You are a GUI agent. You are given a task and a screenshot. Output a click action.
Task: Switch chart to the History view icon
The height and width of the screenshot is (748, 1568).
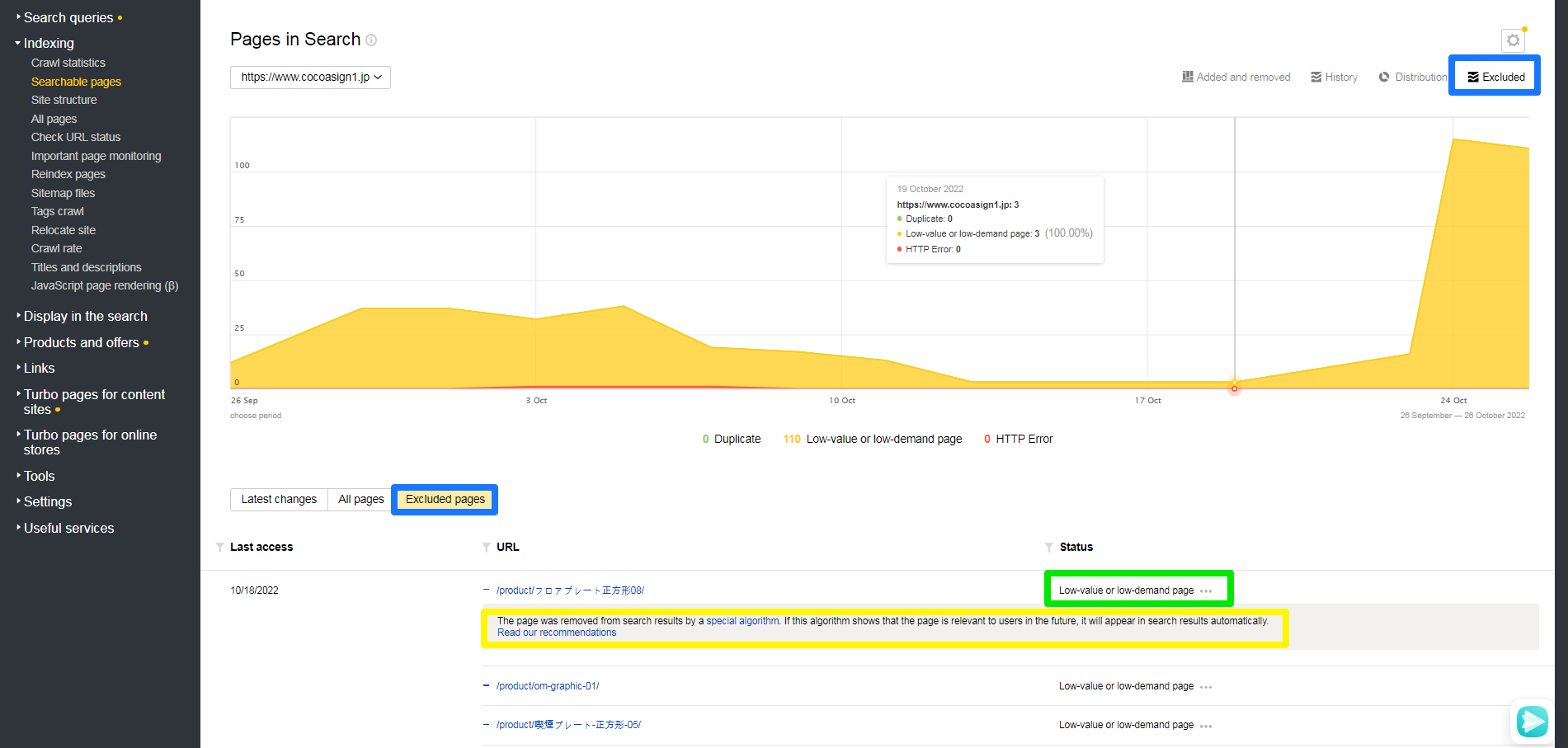click(x=1334, y=76)
